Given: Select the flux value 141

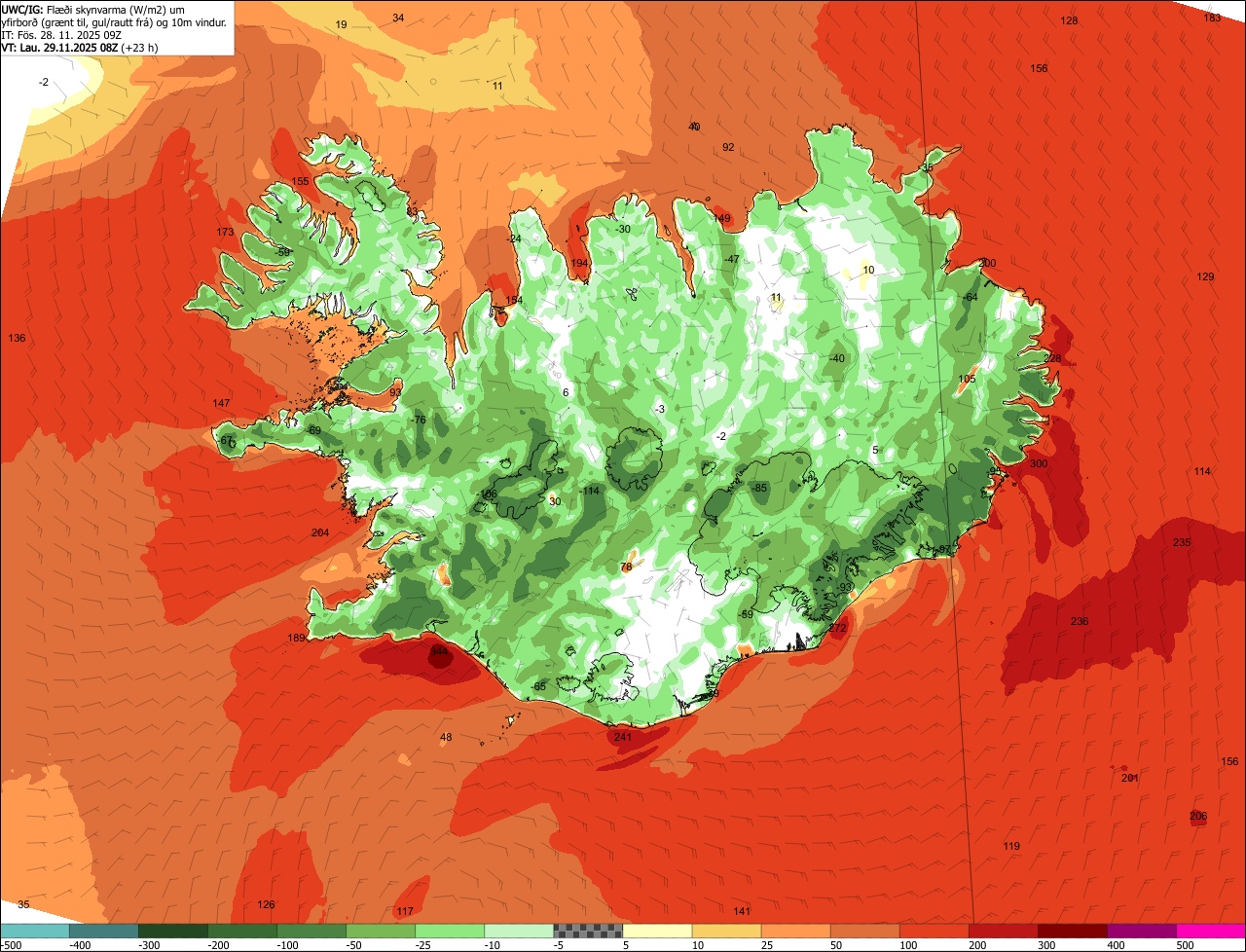Looking at the screenshot, I should [742, 911].
